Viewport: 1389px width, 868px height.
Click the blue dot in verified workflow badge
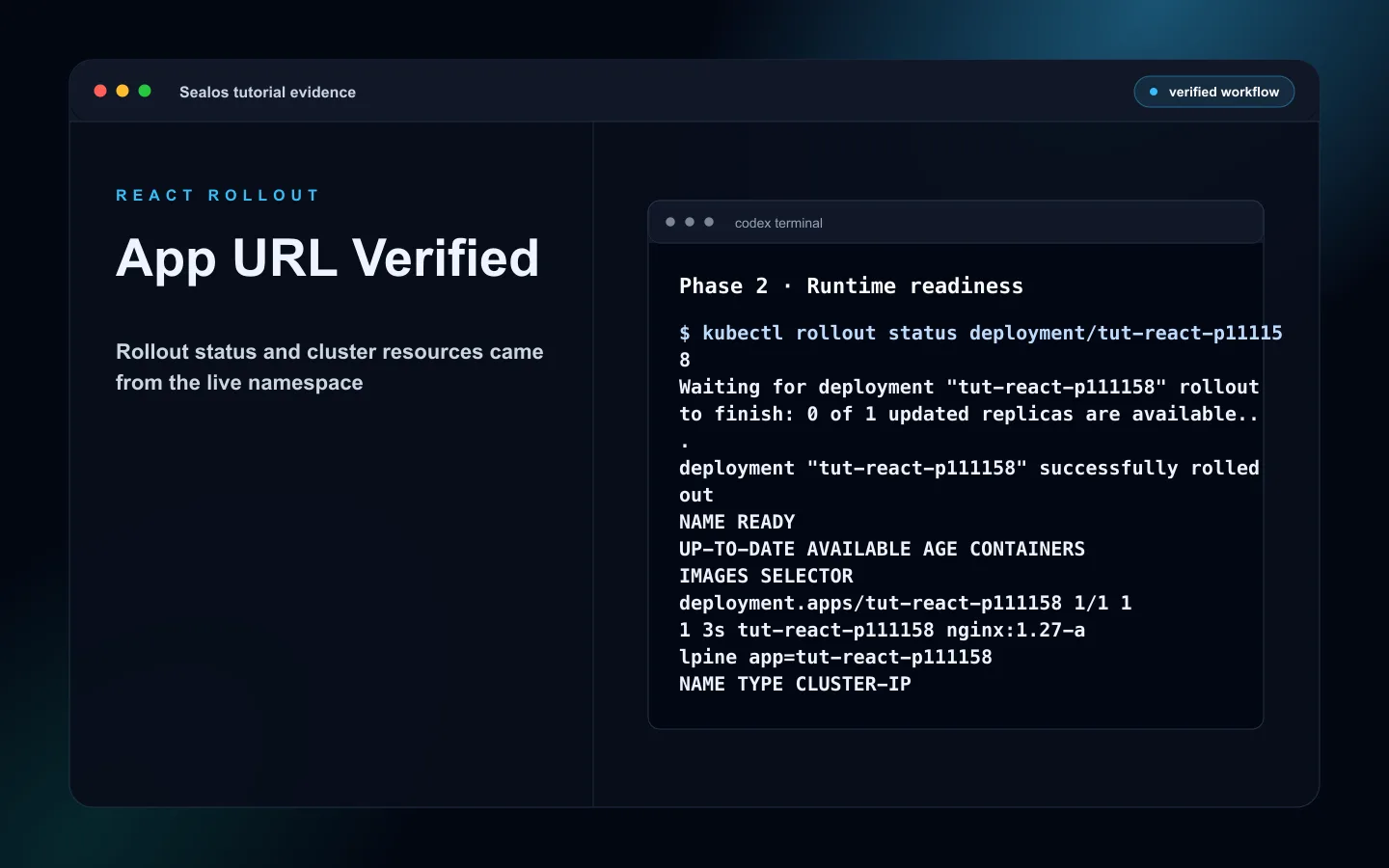[1153, 92]
